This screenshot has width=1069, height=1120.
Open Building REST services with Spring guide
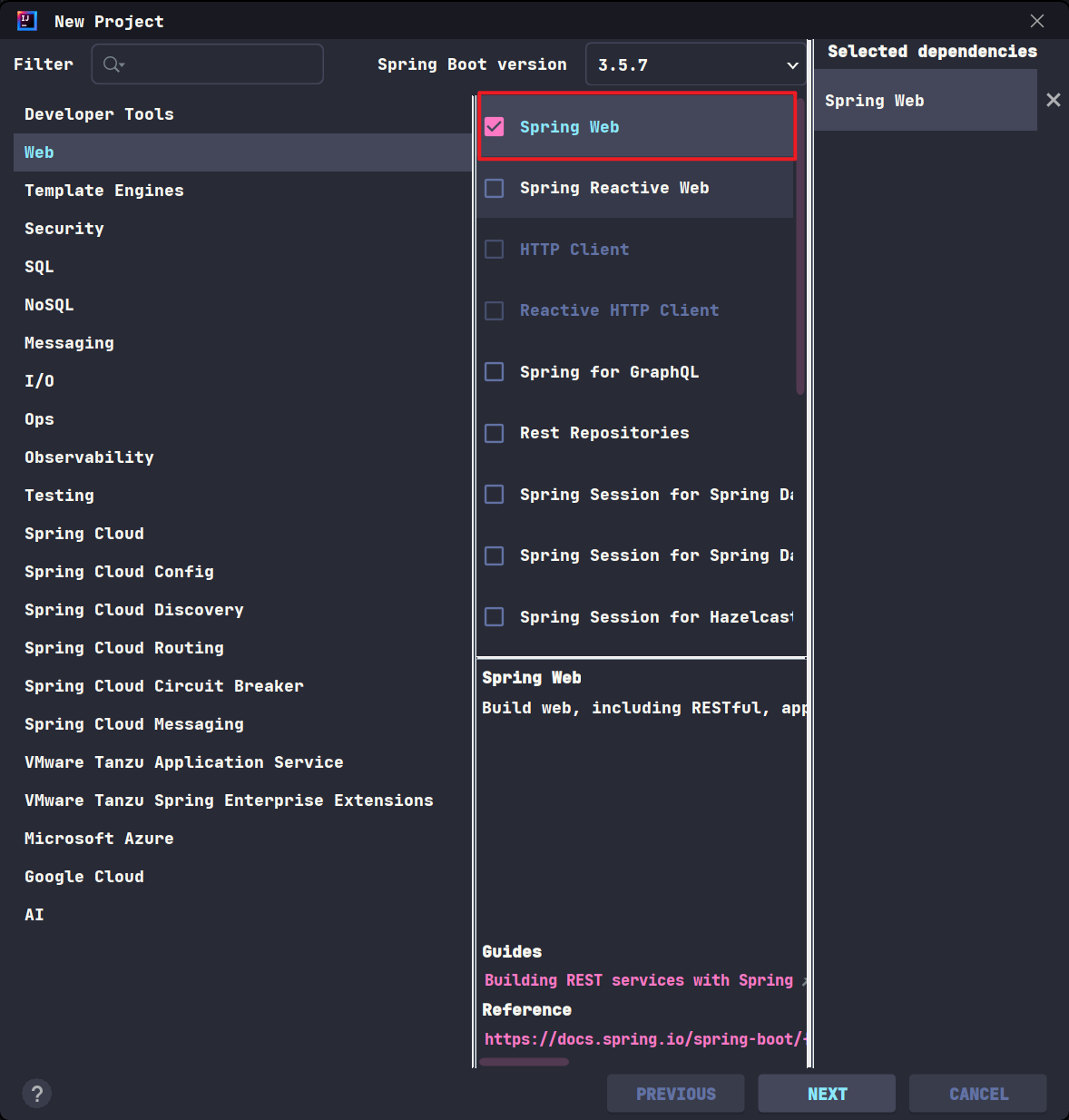point(639,980)
